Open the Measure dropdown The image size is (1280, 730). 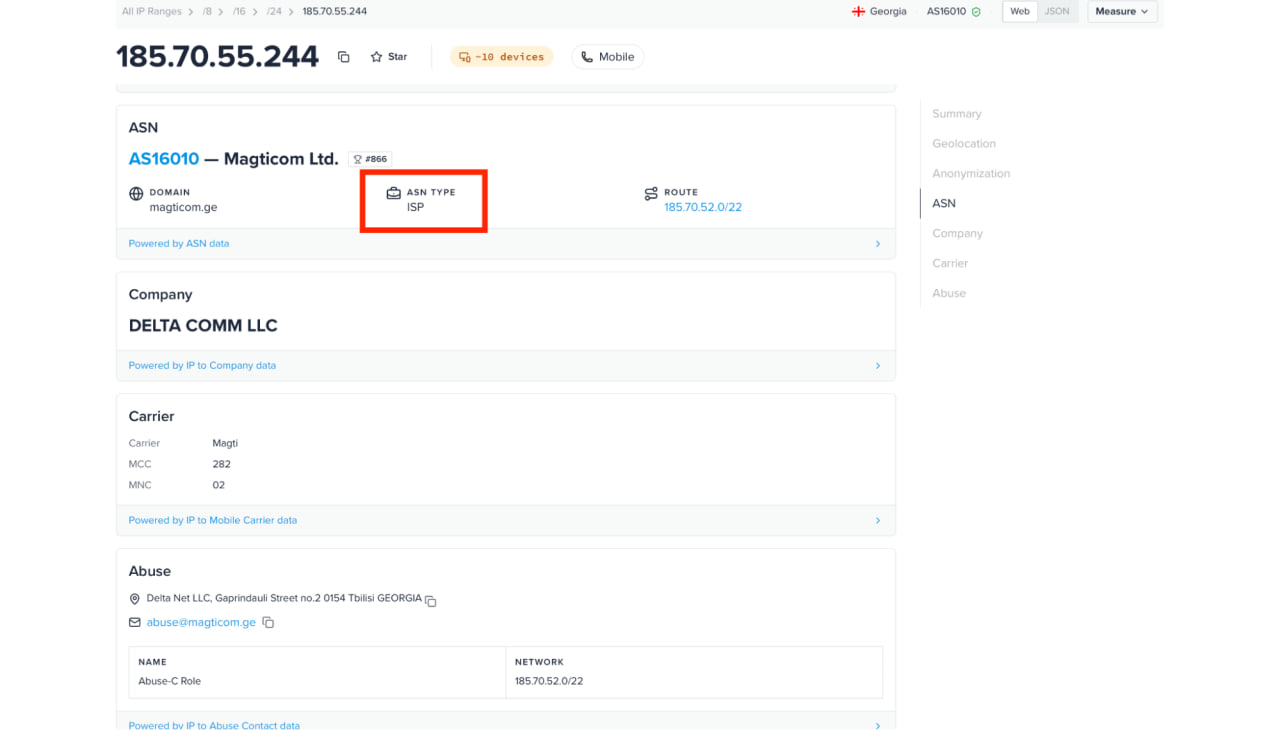[1122, 12]
